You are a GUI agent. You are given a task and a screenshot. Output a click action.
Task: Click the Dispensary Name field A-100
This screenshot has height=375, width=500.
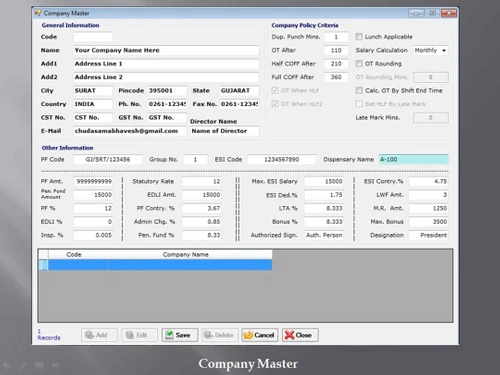coord(413,159)
